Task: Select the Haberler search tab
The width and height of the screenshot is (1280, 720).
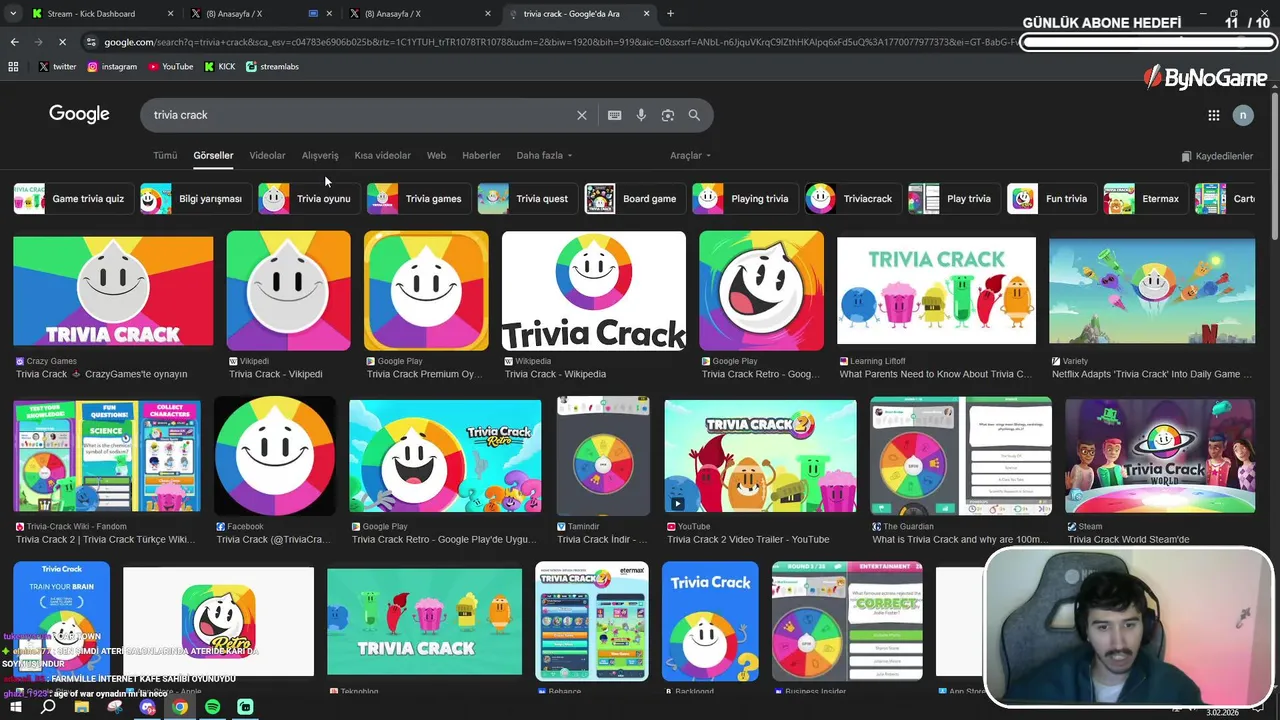Action: pyautogui.click(x=481, y=156)
